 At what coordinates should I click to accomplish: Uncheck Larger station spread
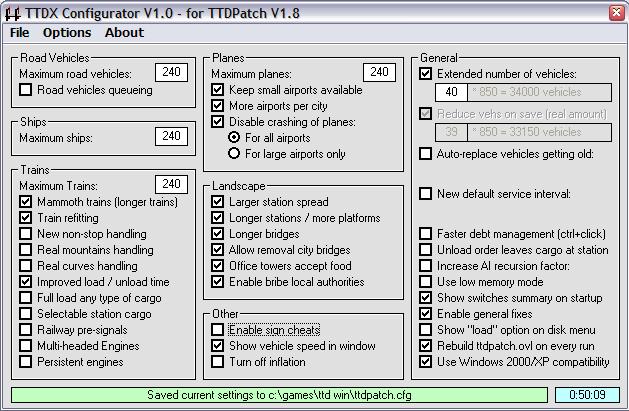click(x=217, y=201)
